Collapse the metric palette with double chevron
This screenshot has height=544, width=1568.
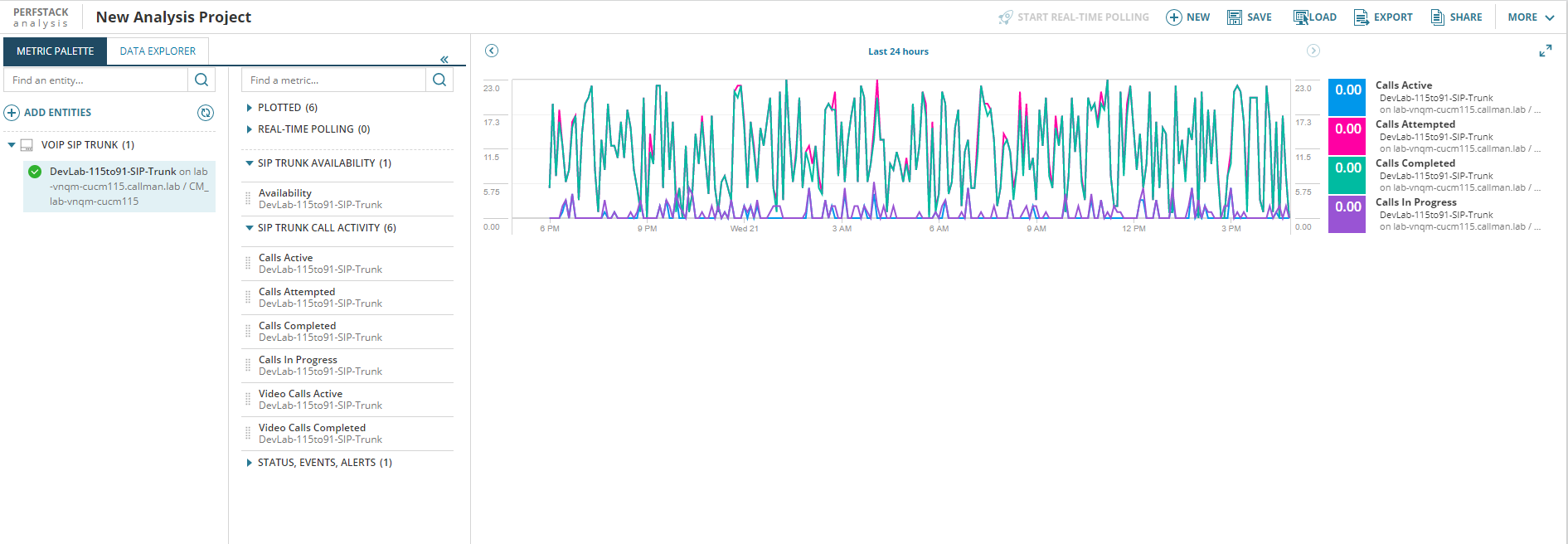tap(444, 59)
